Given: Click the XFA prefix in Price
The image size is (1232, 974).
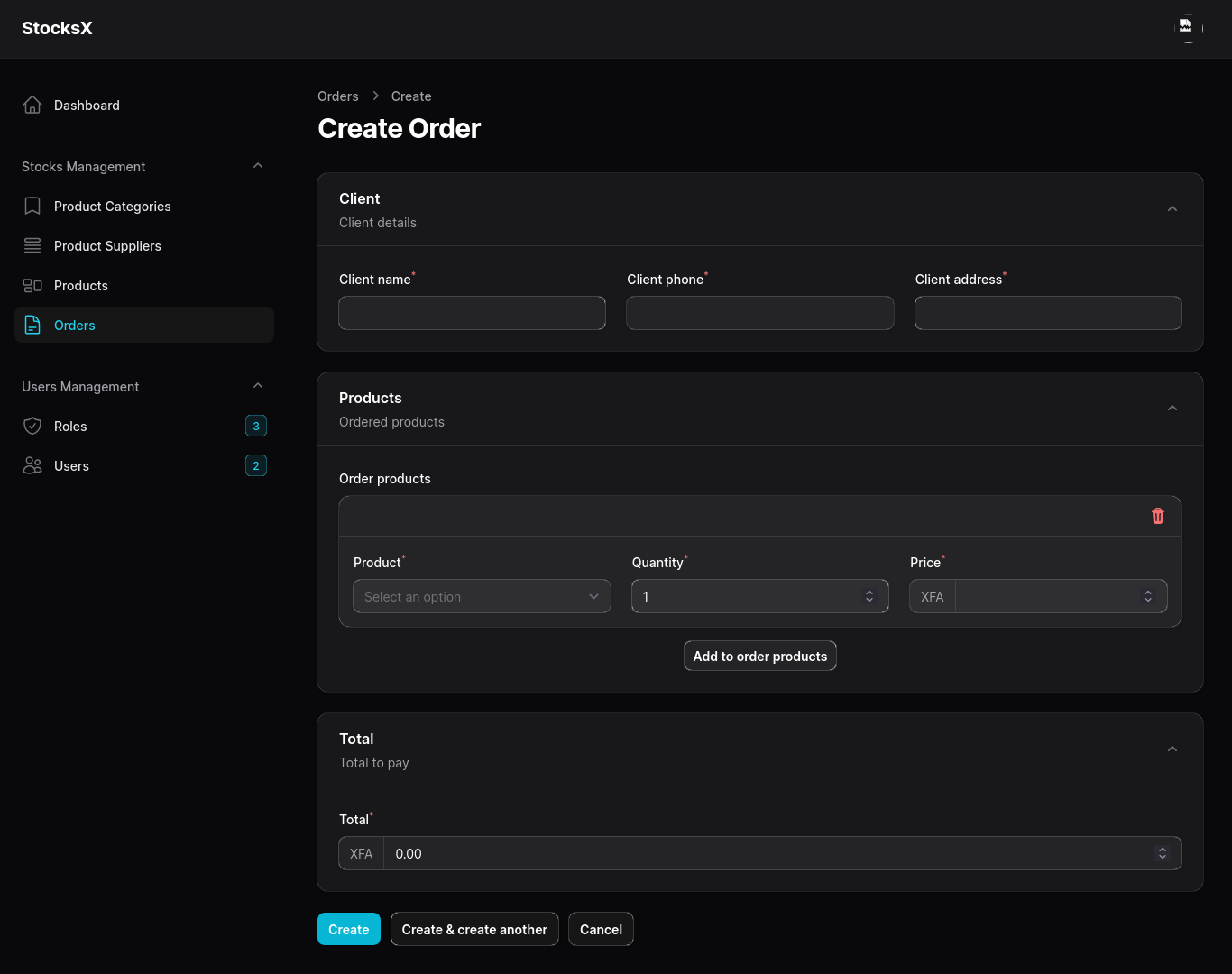Looking at the screenshot, I should 933,597.
